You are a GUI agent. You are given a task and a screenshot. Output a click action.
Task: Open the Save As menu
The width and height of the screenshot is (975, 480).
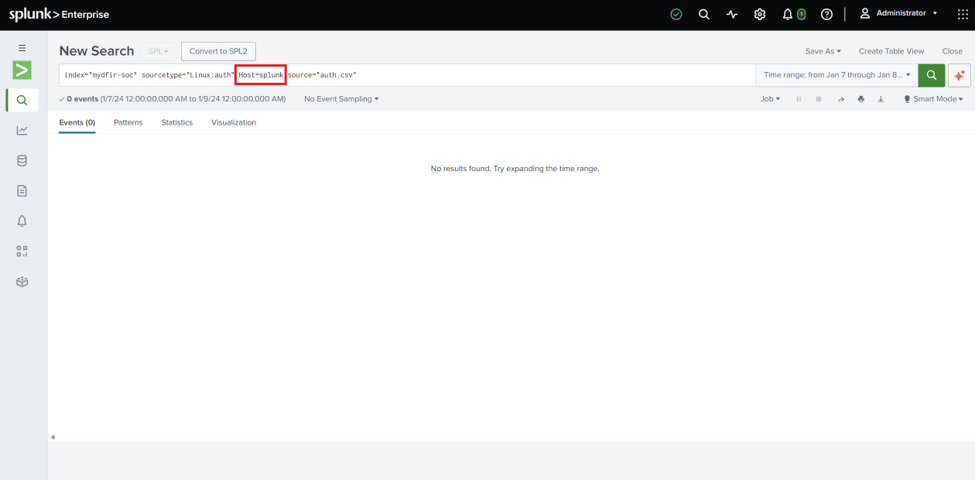823,51
